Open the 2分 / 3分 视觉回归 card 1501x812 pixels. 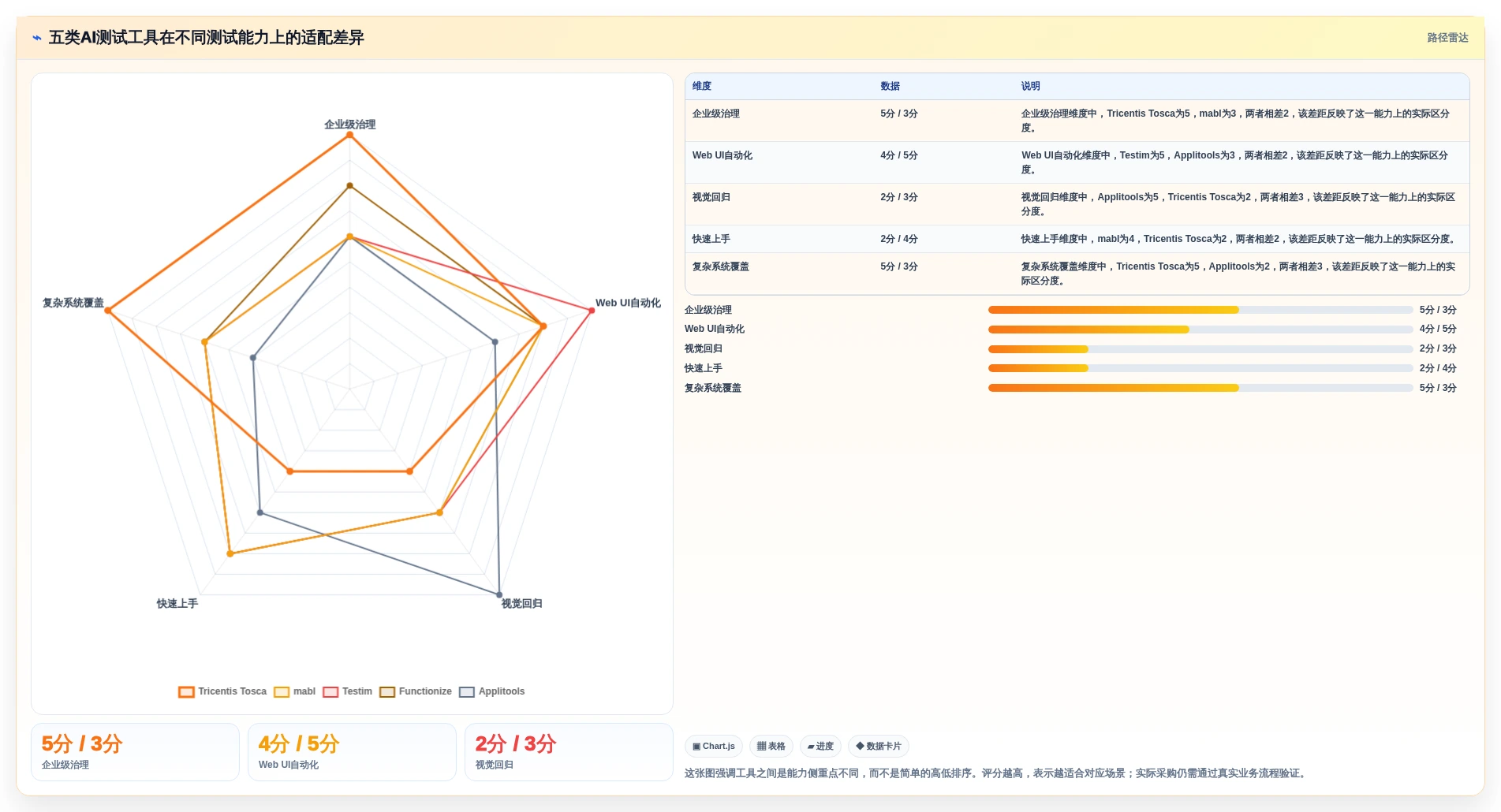coord(569,752)
